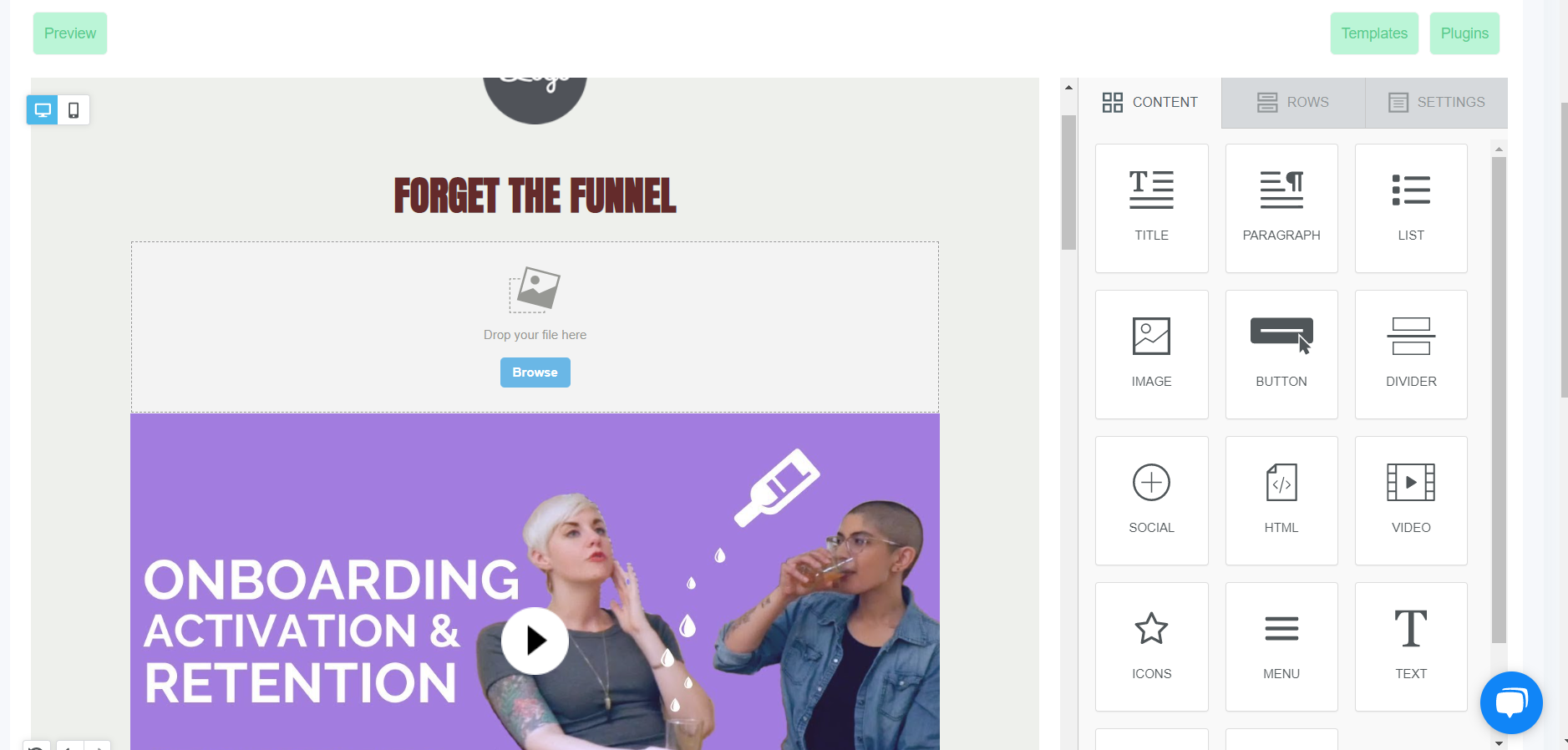Click the Browse file button

(x=535, y=372)
